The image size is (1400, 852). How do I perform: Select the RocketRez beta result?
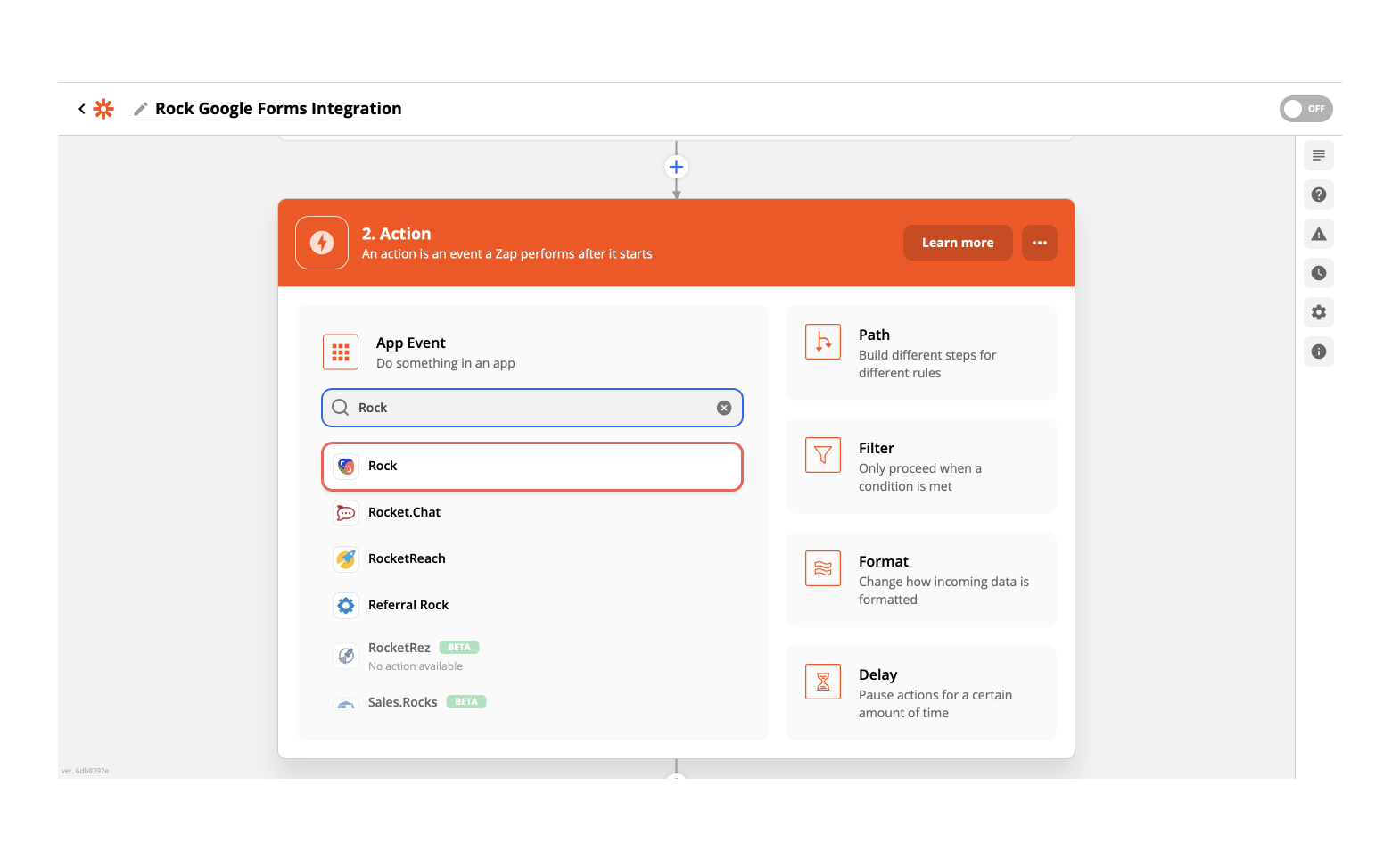(532, 656)
